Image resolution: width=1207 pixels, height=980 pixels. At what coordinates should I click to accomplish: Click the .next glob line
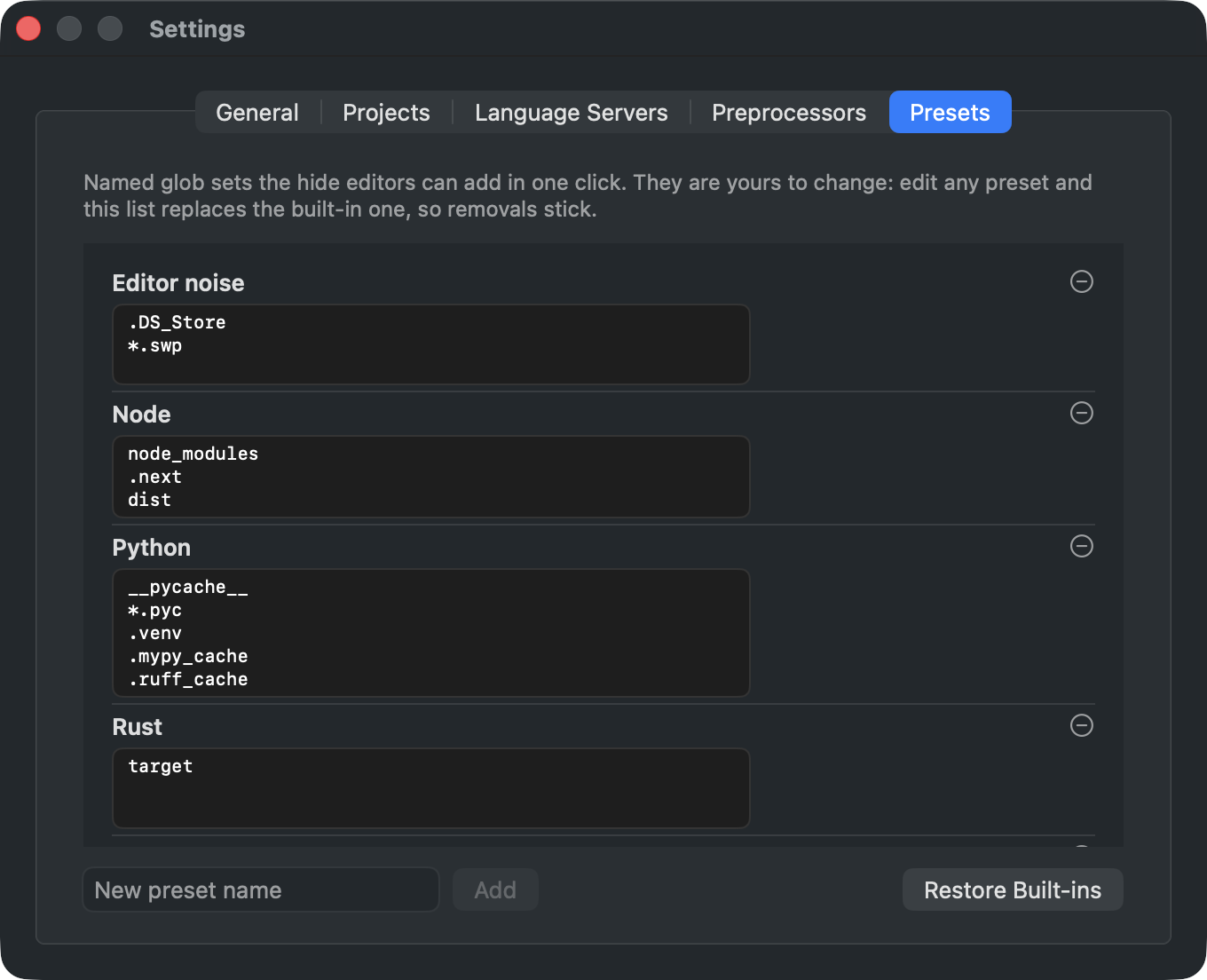click(x=154, y=477)
